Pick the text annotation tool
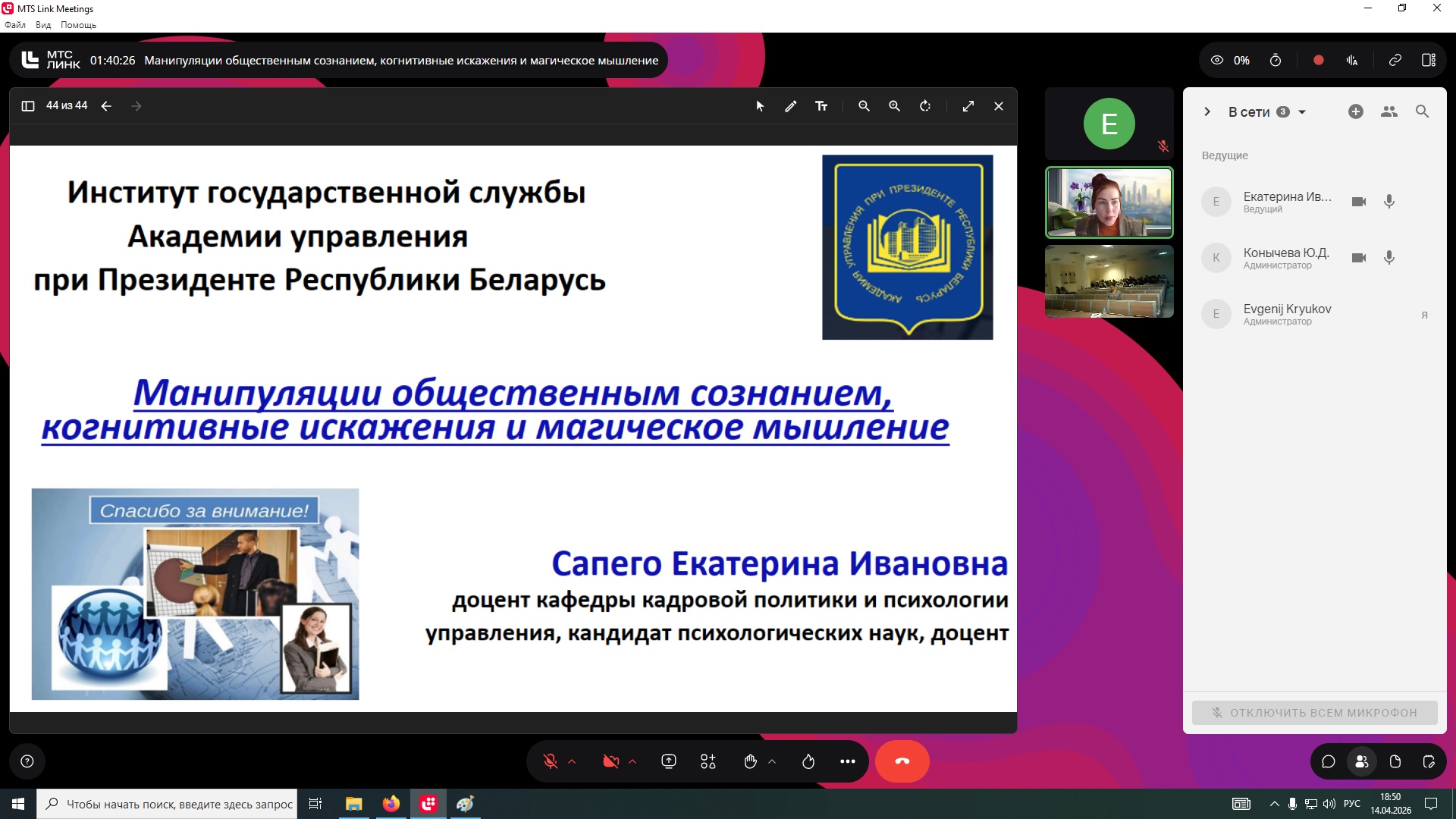This screenshot has width=1456, height=819. [x=821, y=106]
